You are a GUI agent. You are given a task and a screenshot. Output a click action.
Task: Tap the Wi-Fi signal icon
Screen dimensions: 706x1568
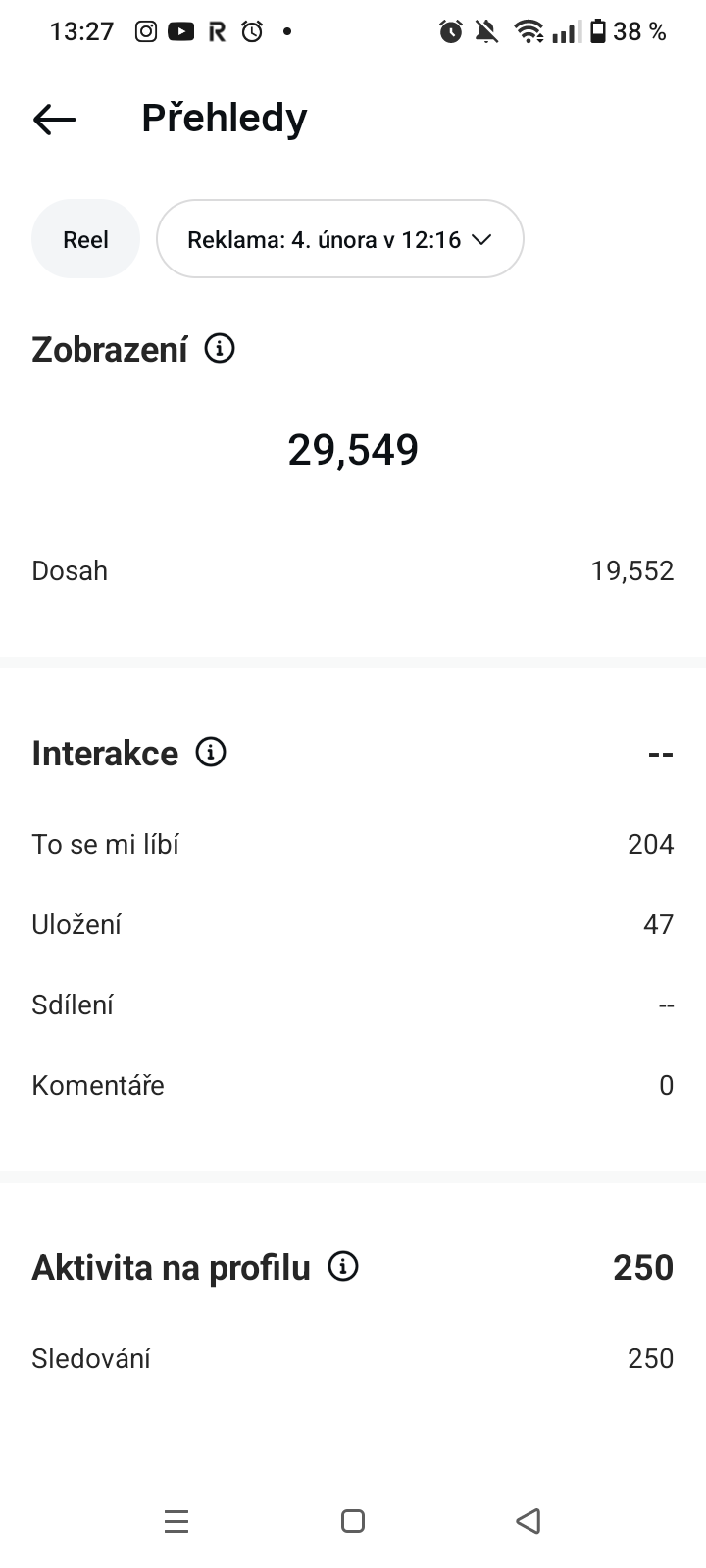pyautogui.click(x=529, y=31)
